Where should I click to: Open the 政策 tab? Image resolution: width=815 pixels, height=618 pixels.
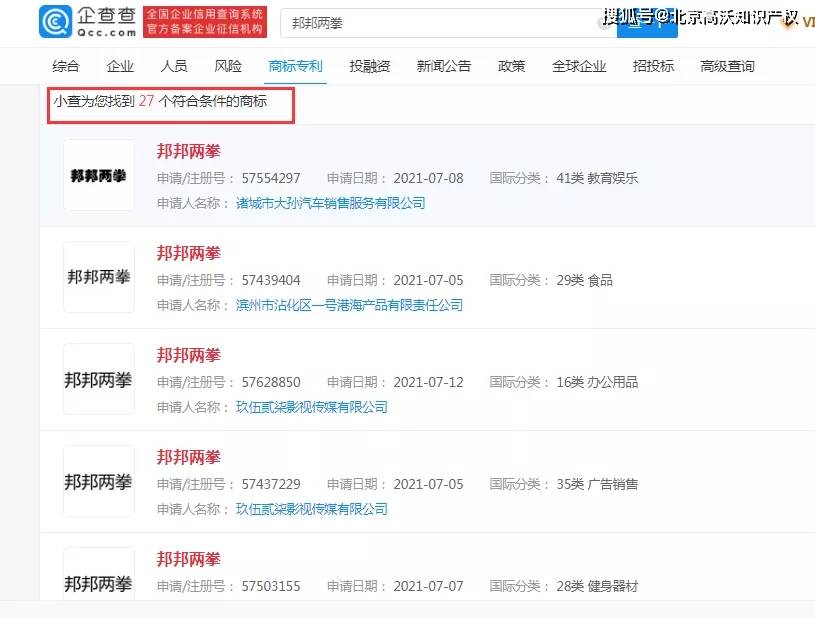511,66
